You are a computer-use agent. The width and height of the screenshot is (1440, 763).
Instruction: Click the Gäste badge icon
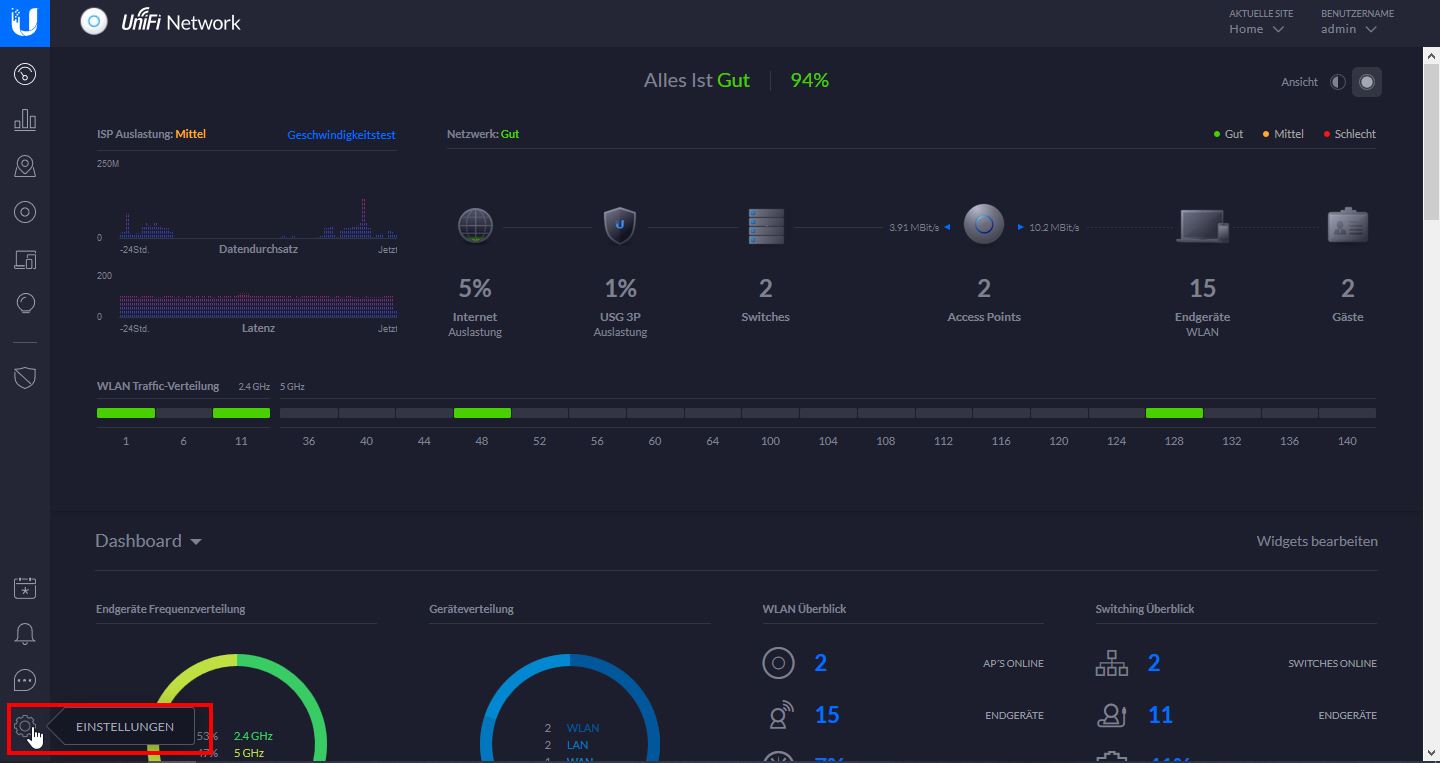point(1347,226)
